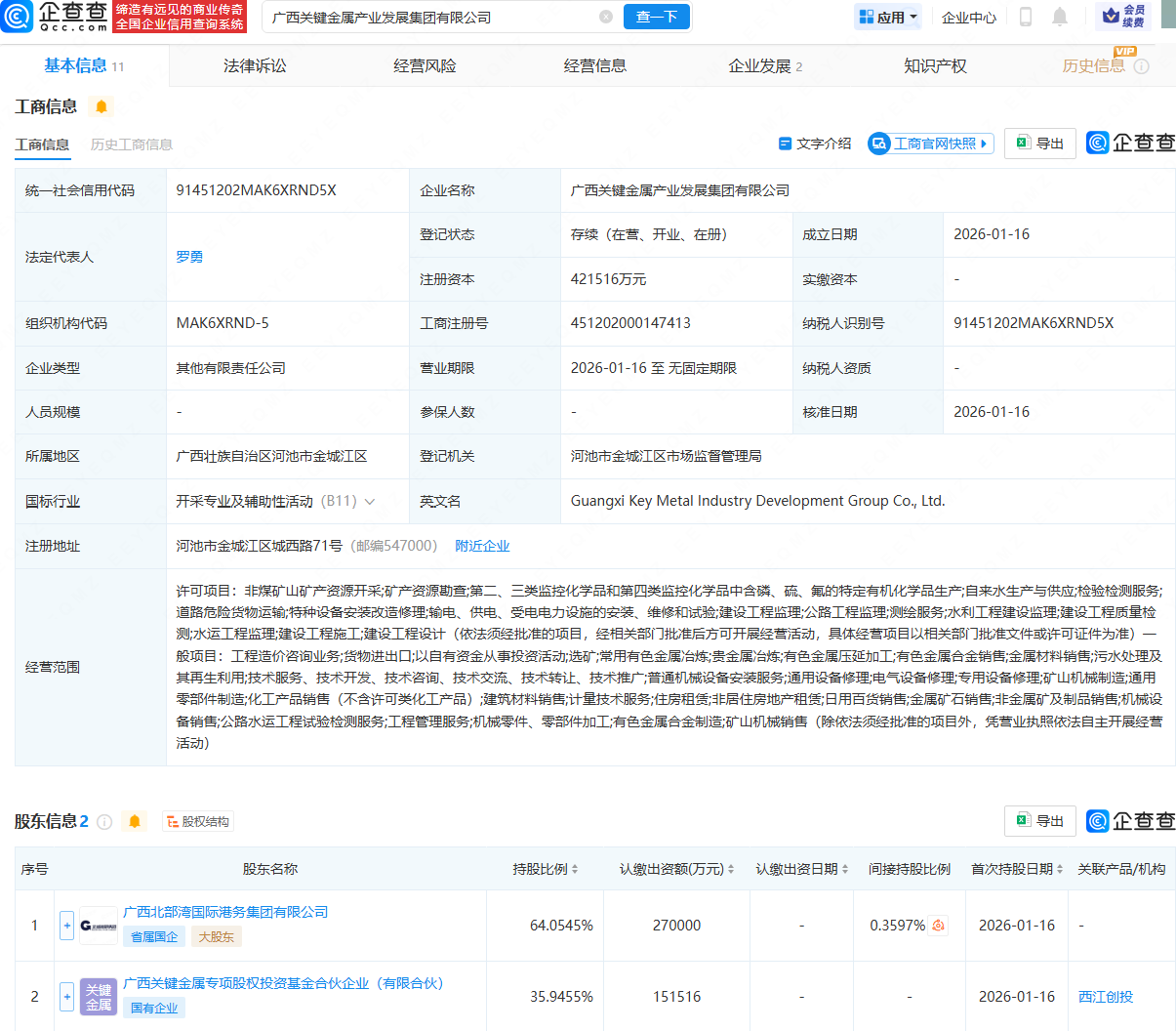The height and width of the screenshot is (1031, 1176).
Task: Click the indirect shareholding ratio chart icon
Action: pyautogui.click(x=938, y=926)
